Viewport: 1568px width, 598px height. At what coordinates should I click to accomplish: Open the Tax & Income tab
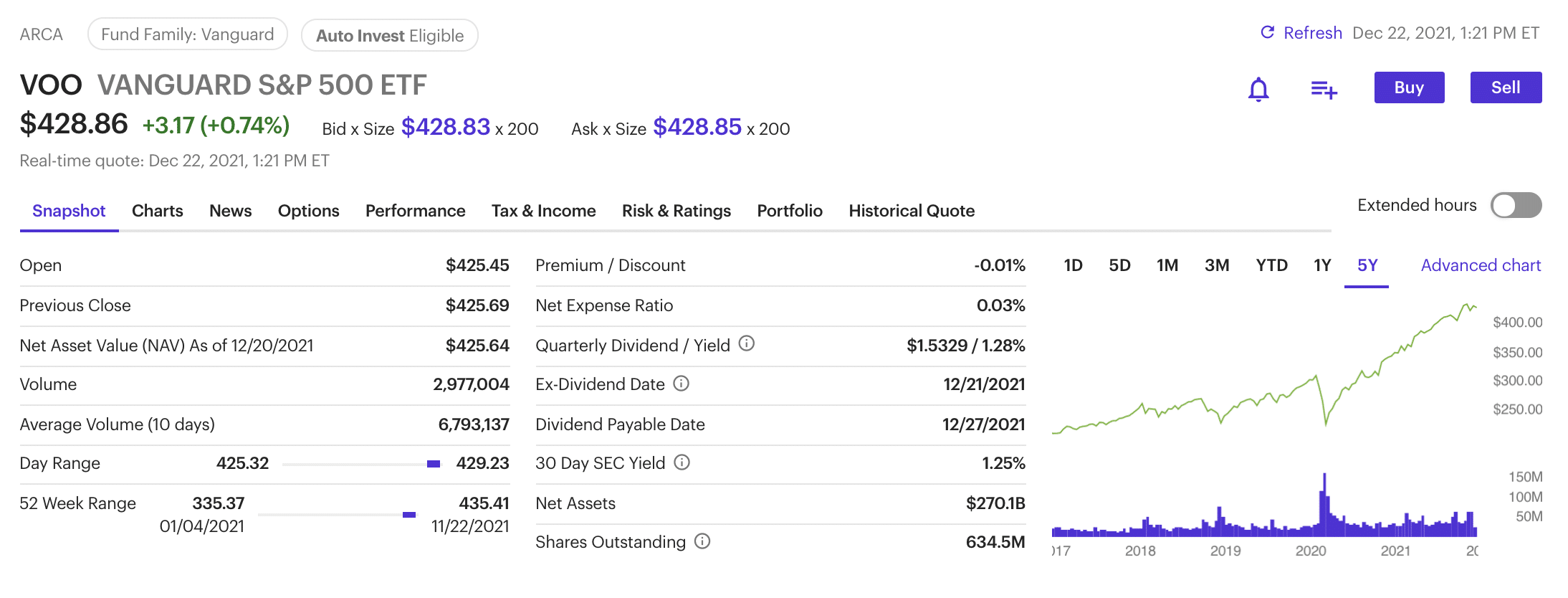543,211
